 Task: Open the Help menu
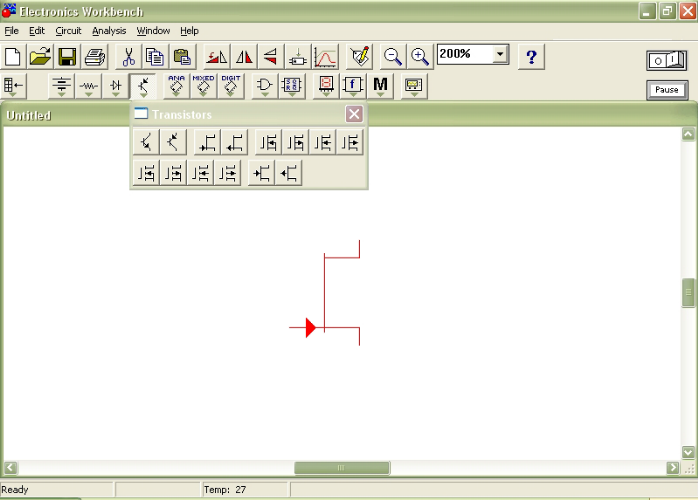[x=189, y=31]
